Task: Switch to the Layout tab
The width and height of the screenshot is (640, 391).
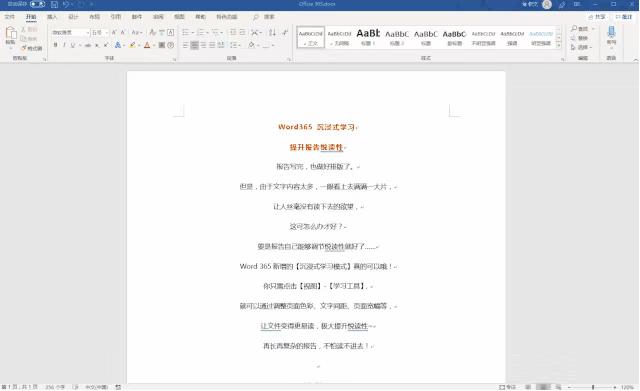Action: click(x=94, y=17)
